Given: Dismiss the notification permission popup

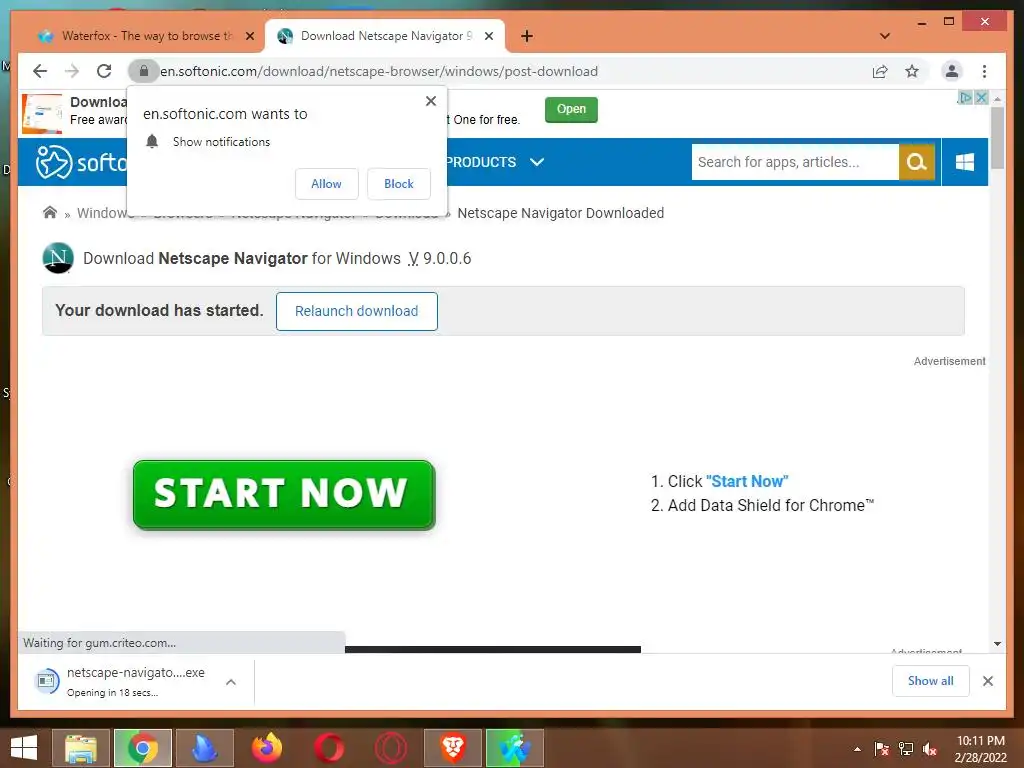Looking at the screenshot, I should click(430, 101).
